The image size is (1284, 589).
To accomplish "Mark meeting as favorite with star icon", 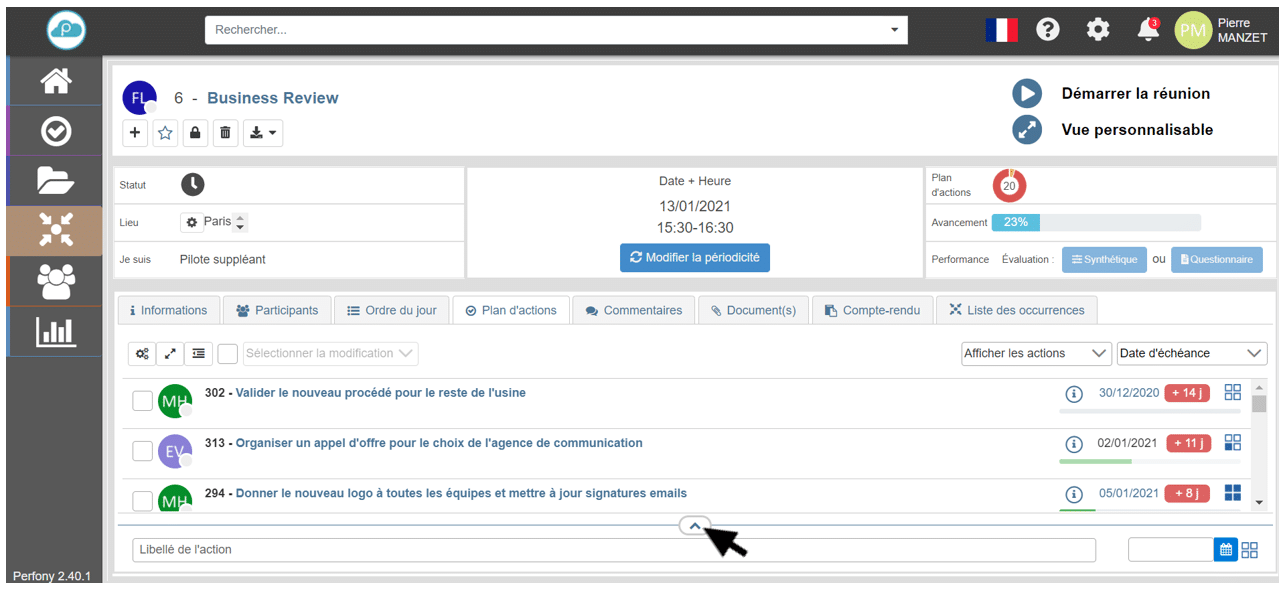I will click(165, 132).
